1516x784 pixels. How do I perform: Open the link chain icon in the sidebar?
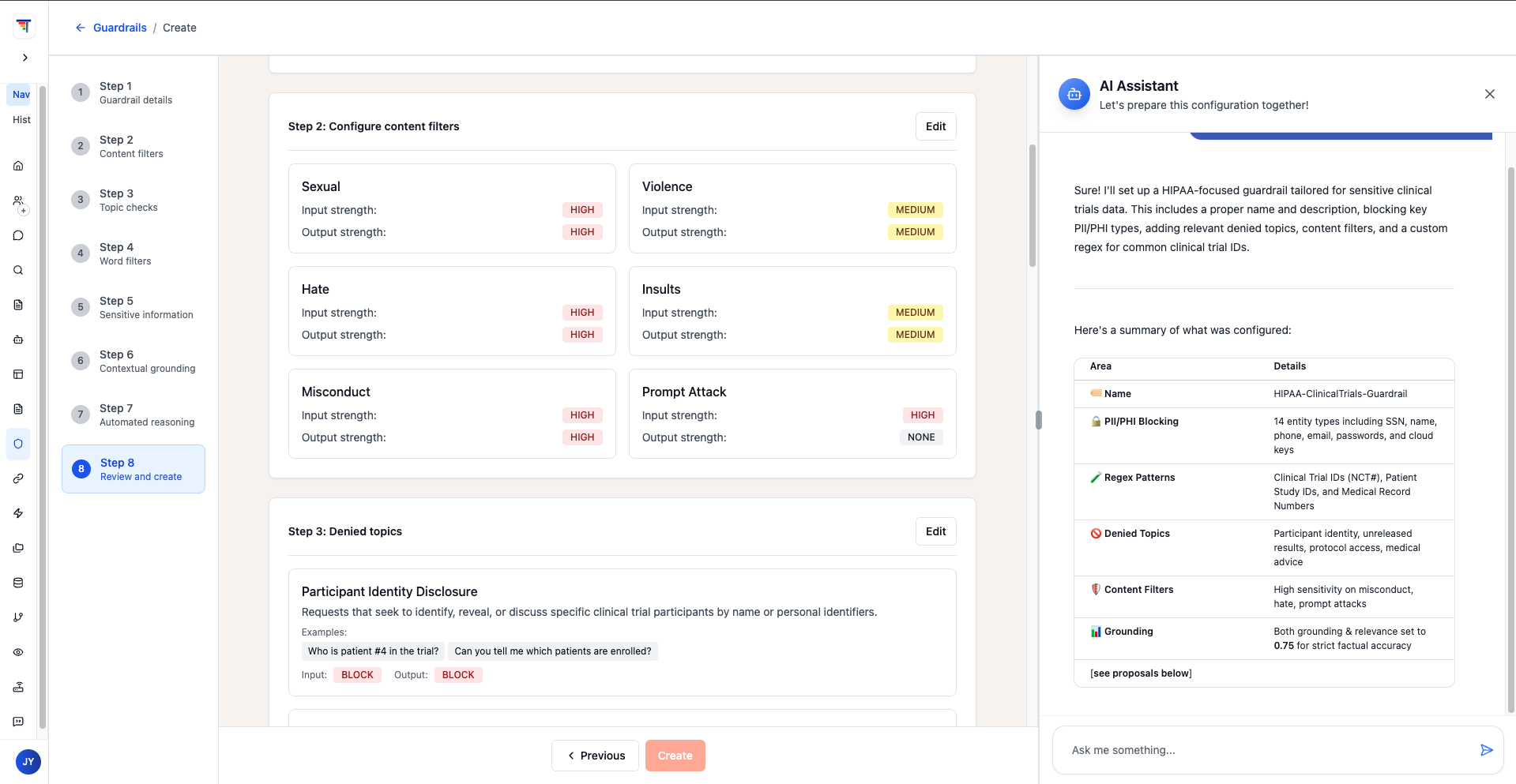click(18, 478)
